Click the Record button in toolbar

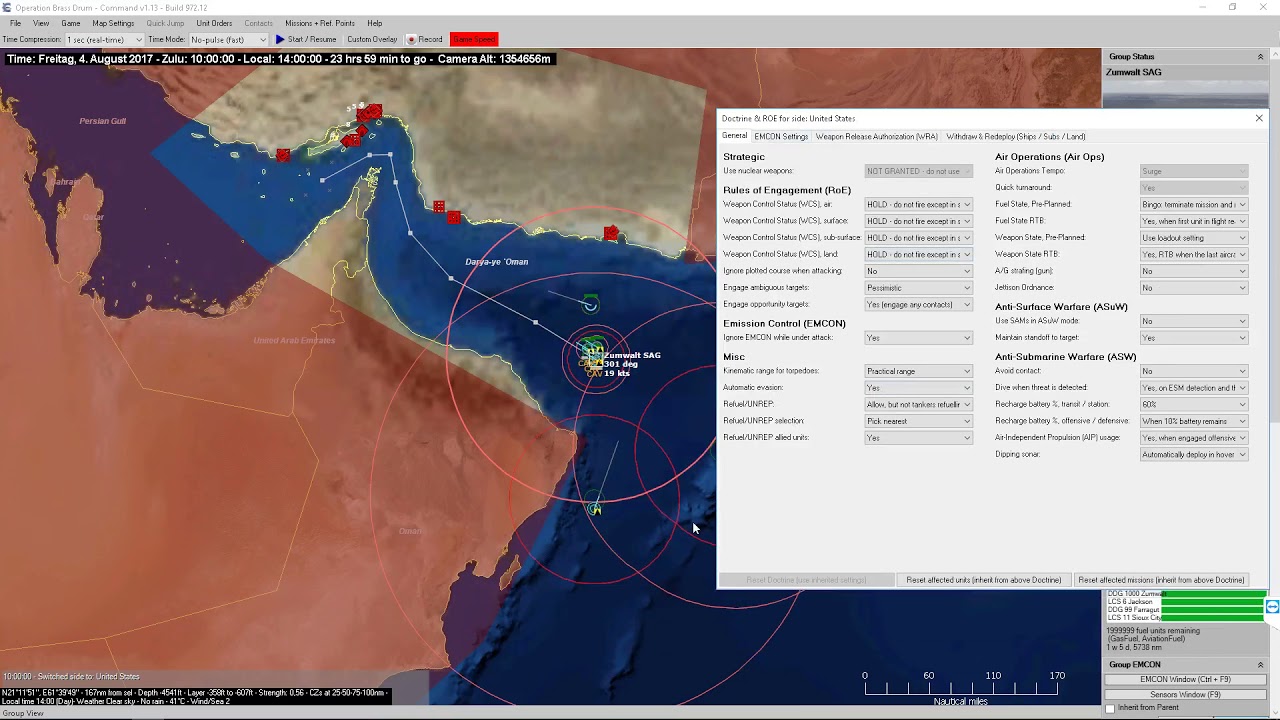(x=425, y=39)
